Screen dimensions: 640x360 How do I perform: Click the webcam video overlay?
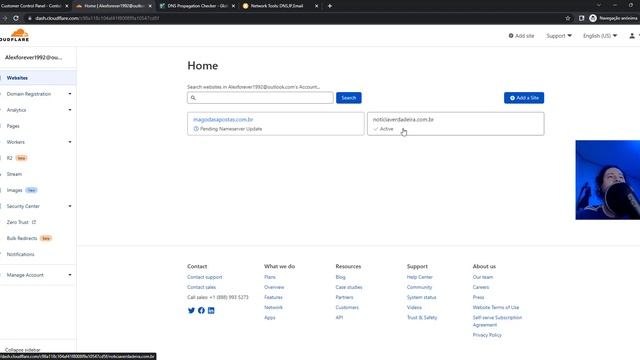pos(608,180)
